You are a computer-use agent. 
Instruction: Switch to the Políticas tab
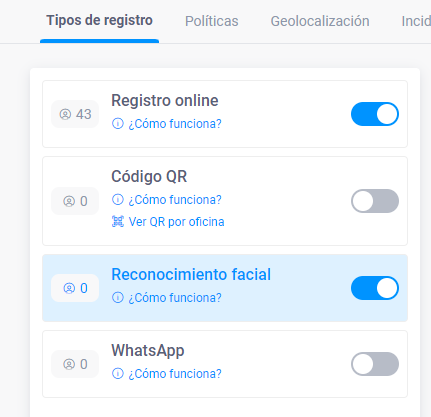(x=212, y=21)
